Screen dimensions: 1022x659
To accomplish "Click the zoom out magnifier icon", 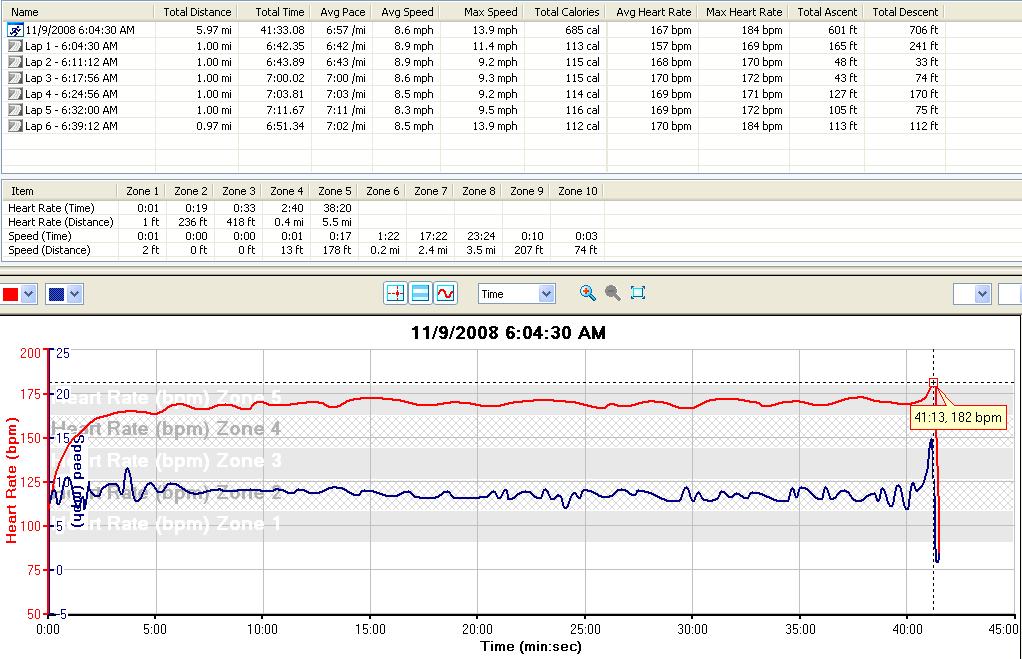I will pyautogui.click(x=613, y=293).
